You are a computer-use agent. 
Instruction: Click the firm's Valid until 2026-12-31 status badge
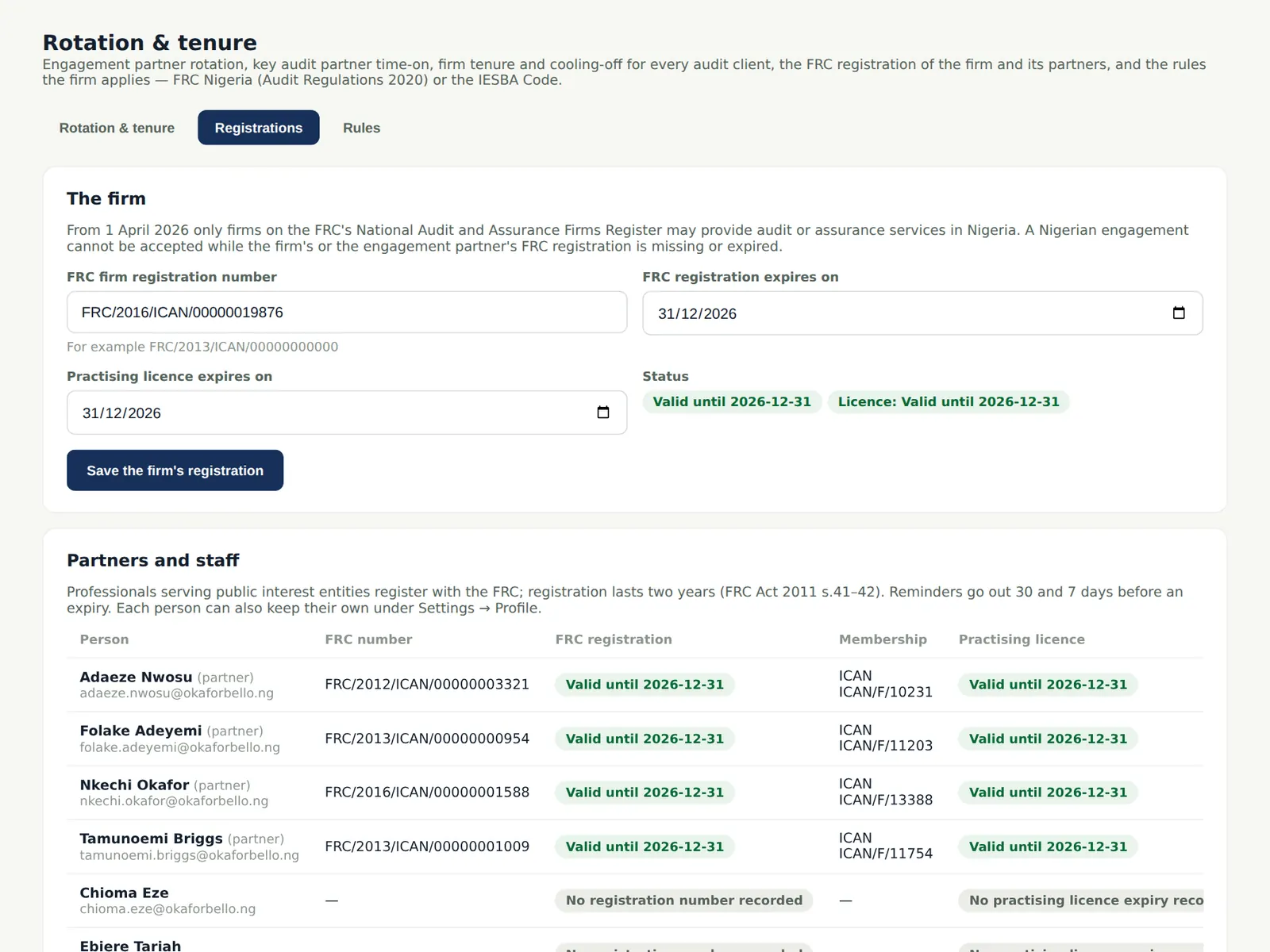tap(732, 401)
